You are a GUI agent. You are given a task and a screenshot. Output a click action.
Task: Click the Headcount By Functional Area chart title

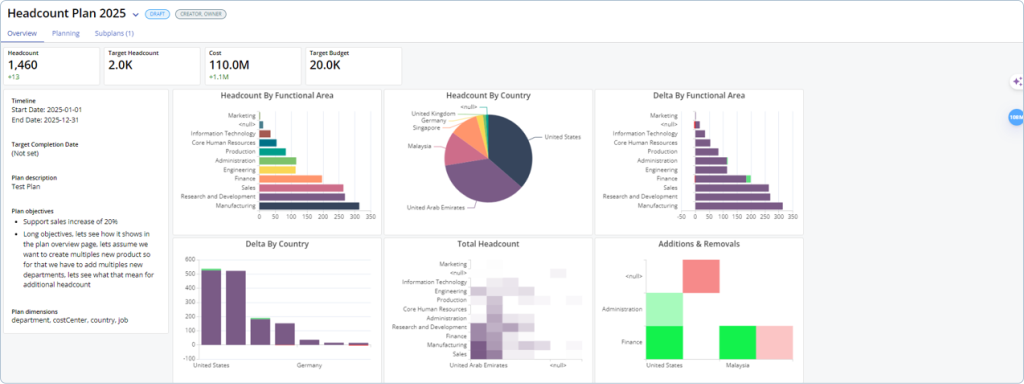click(x=277, y=95)
